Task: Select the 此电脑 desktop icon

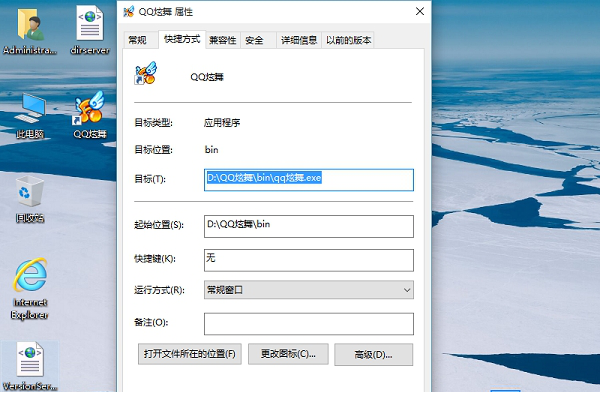Action: coord(30,116)
